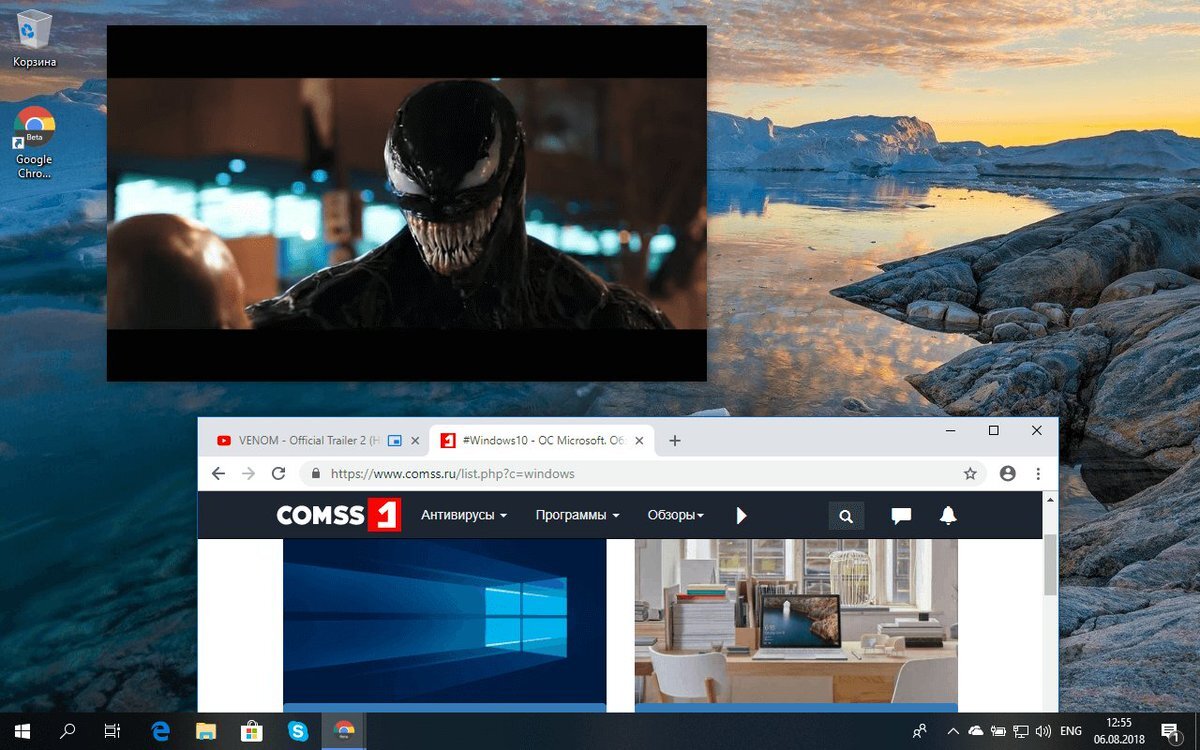Open site search magnifier
1200x750 pixels.
pyautogui.click(x=846, y=516)
